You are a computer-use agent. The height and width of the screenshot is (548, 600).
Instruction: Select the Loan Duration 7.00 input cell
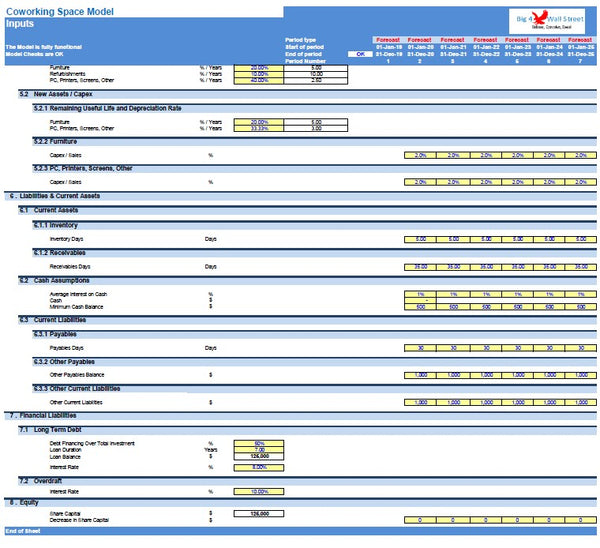point(259,450)
